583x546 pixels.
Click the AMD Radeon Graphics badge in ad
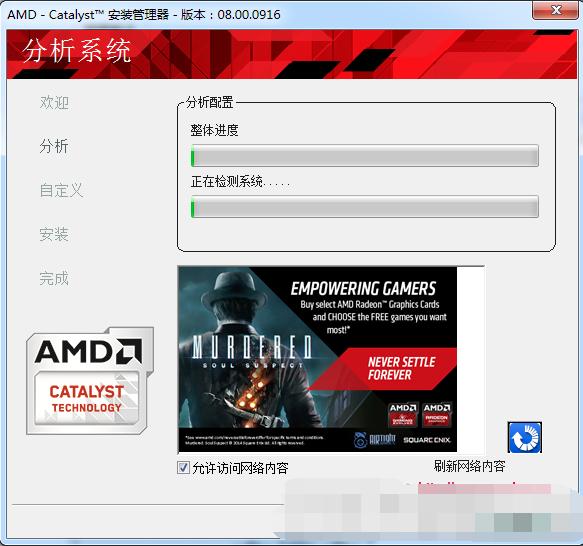pos(437,414)
